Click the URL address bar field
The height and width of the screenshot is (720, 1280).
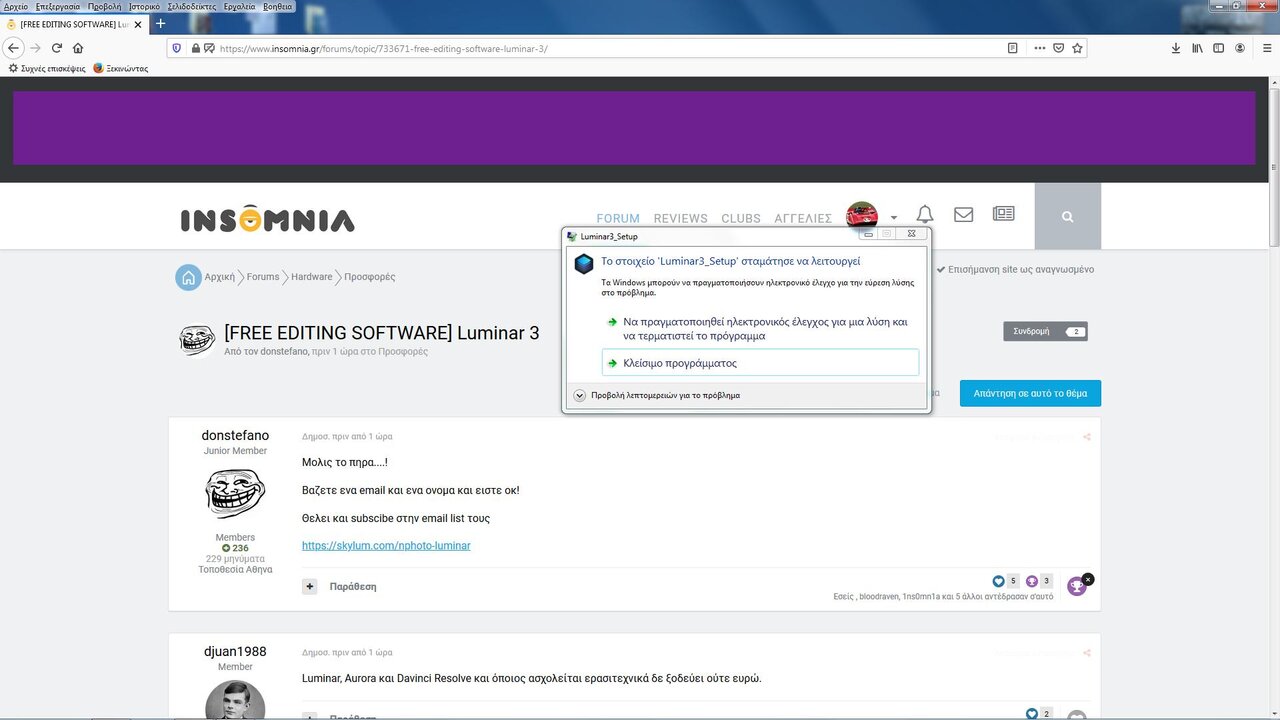coord(600,48)
